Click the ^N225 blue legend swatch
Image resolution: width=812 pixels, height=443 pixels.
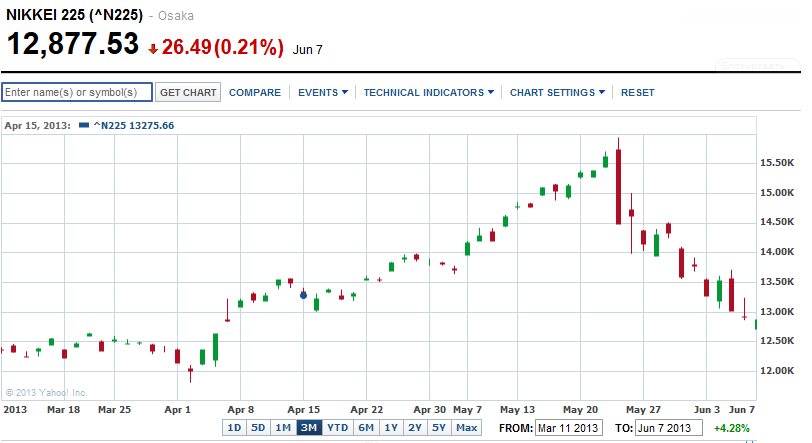(83, 125)
